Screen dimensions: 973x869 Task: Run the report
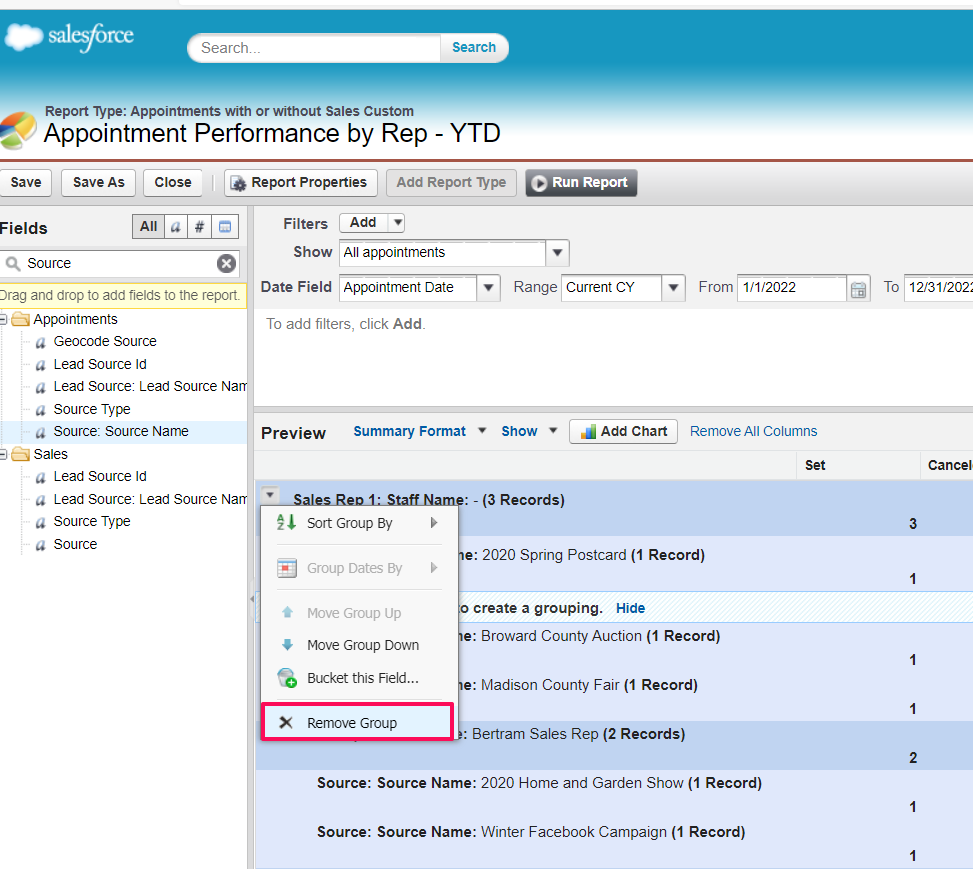(x=581, y=182)
